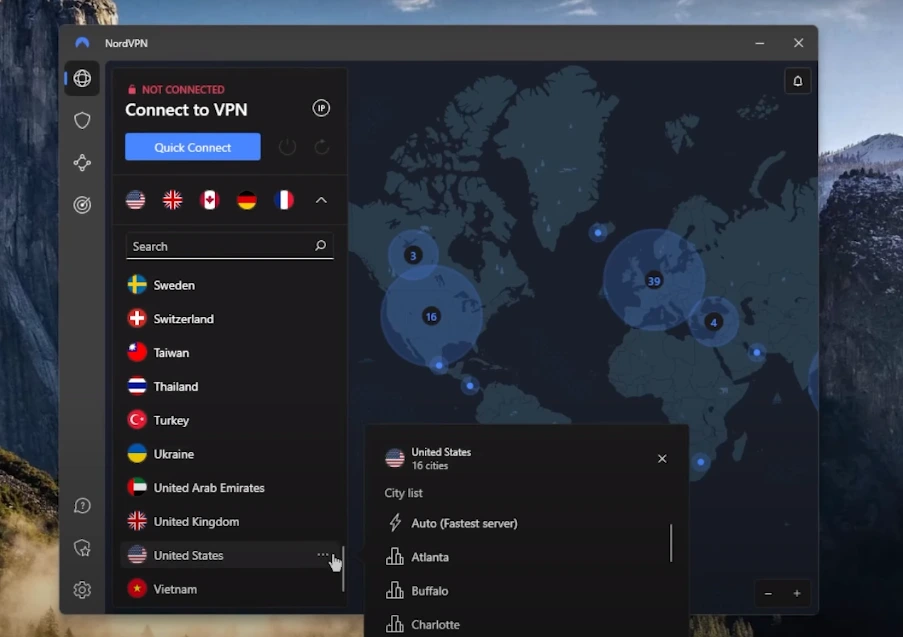903x637 pixels.
Task: Zoom out the map with minus
Action: pos(768,593)
